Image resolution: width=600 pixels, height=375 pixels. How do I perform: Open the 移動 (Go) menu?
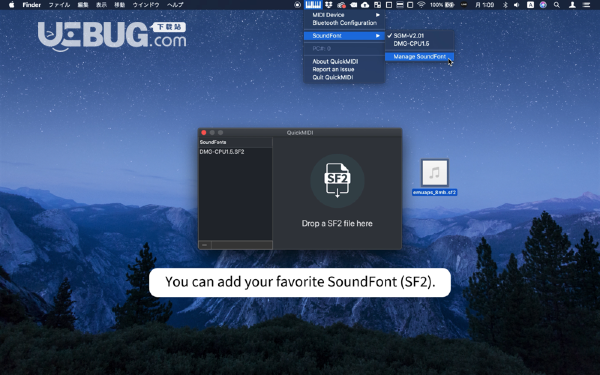[119, 5]
